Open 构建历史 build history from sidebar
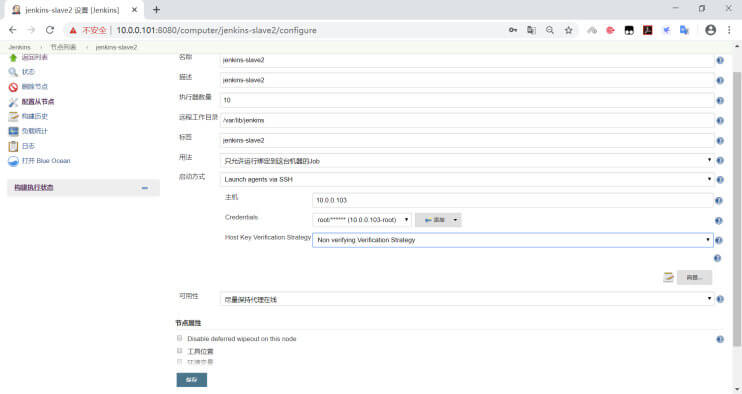Viewport: 742px width, 394px height. (35, 116)
